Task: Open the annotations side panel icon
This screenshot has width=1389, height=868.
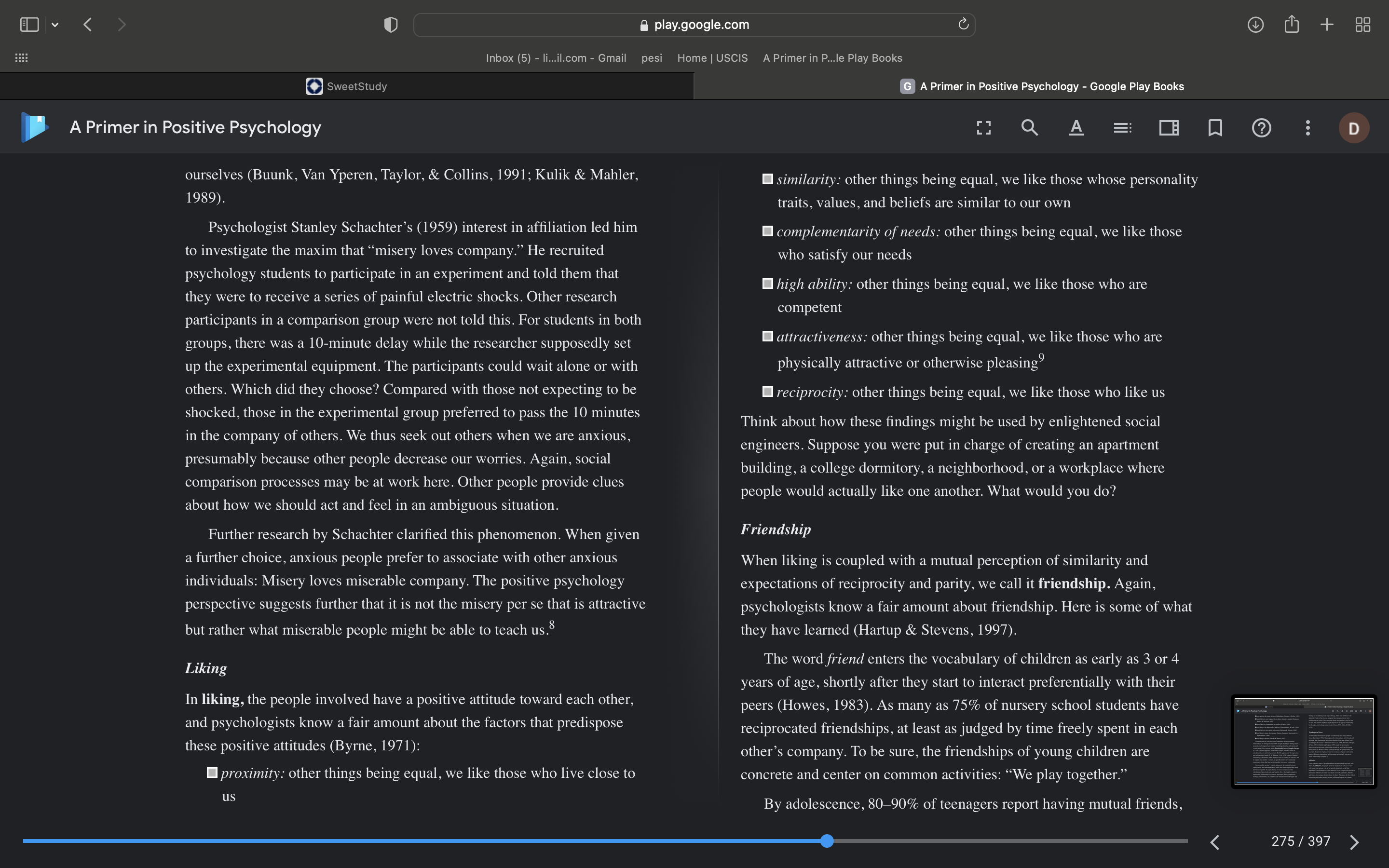Action: (1169, 127)
